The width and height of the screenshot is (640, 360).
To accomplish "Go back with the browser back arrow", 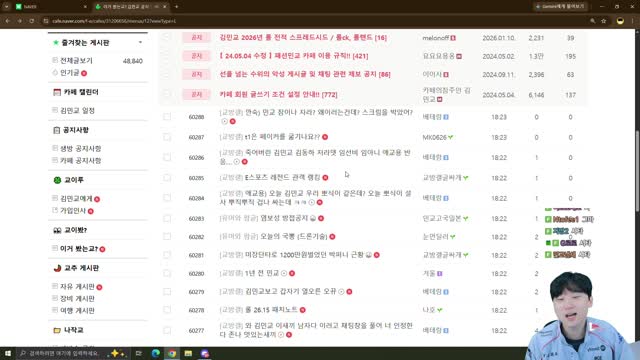I will 8,21.
